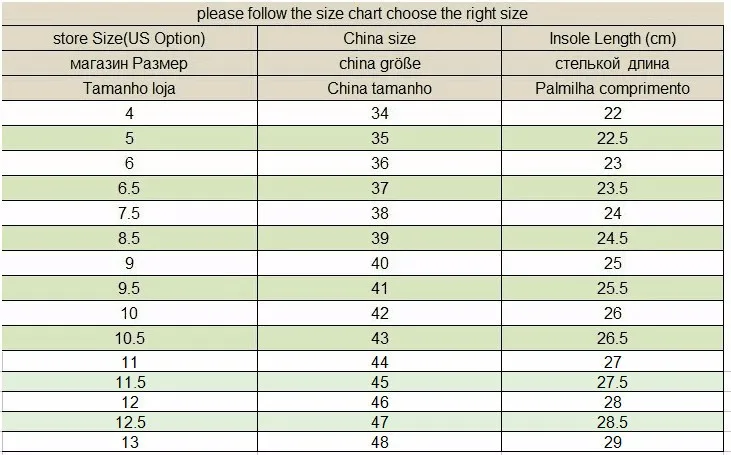731x455 pixels.
Task: Select the 'store Size(US Option)' header
Action: point(129,39)
